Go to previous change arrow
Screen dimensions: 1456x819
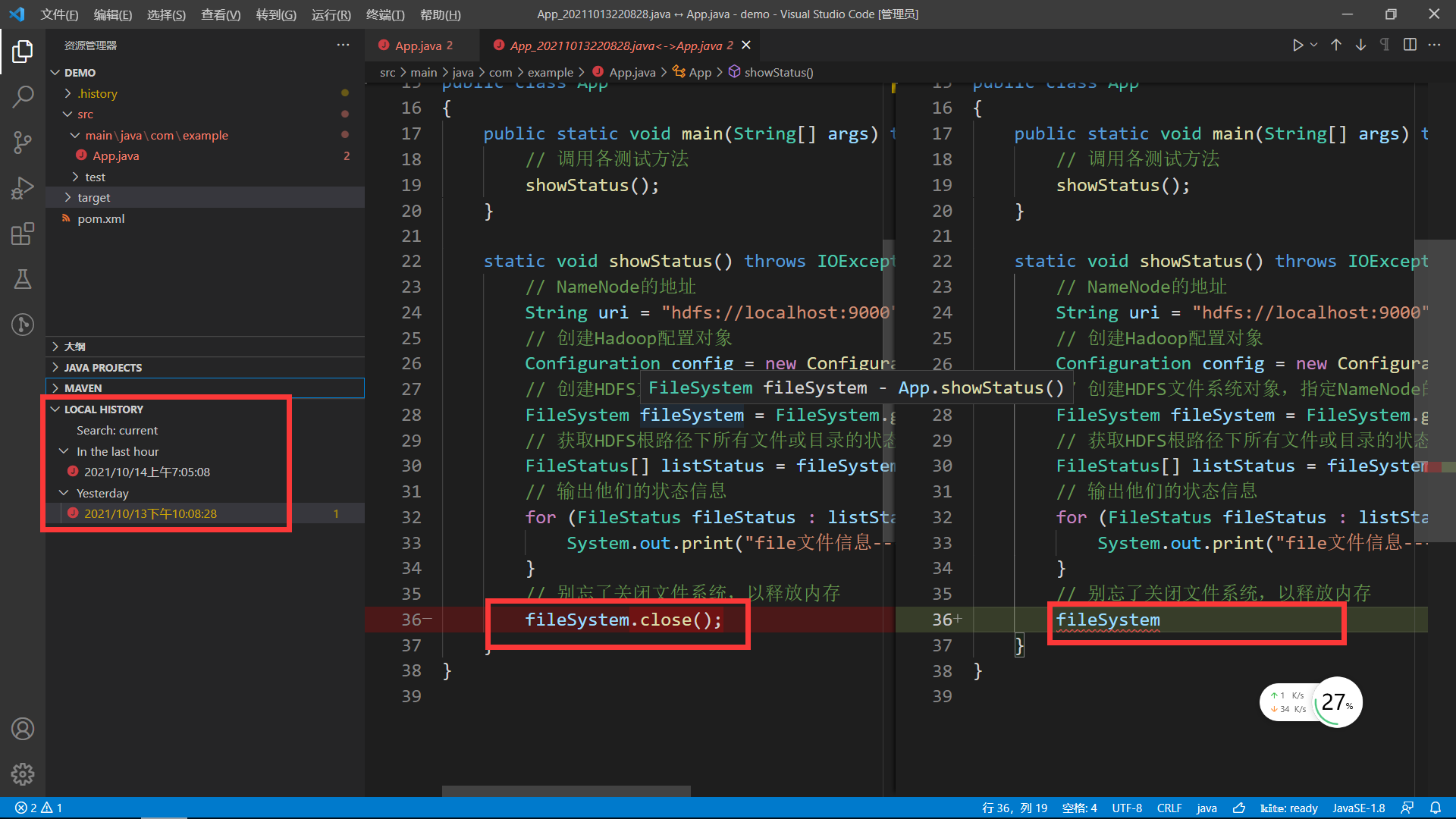click(1336, 45)
